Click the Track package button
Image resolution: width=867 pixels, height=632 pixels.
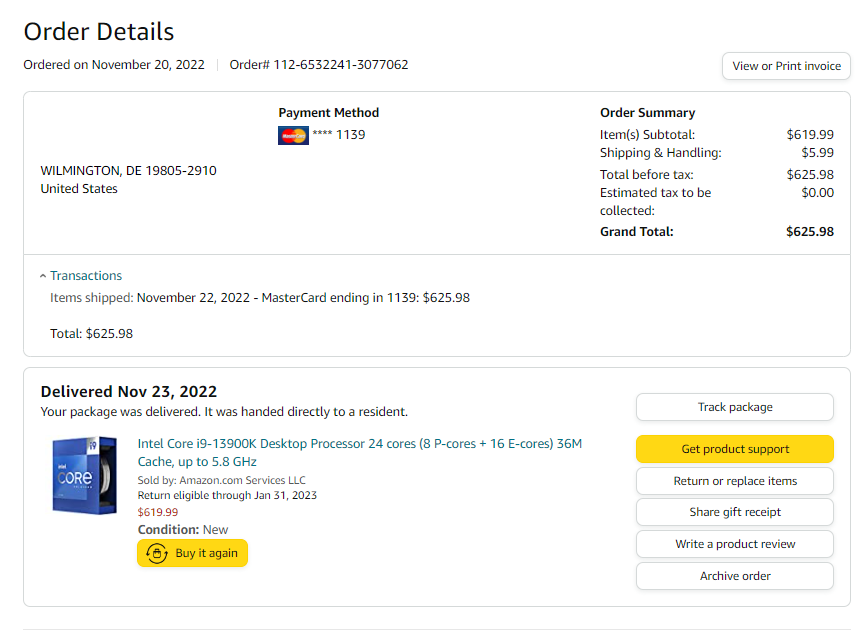735,407
